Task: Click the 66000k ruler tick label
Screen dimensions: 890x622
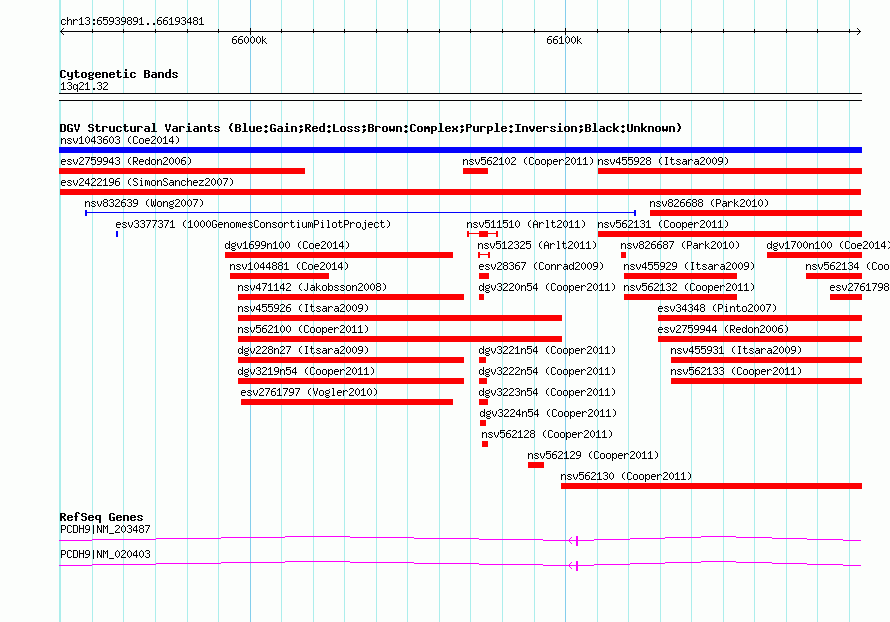Action: (x=249, y=40)
